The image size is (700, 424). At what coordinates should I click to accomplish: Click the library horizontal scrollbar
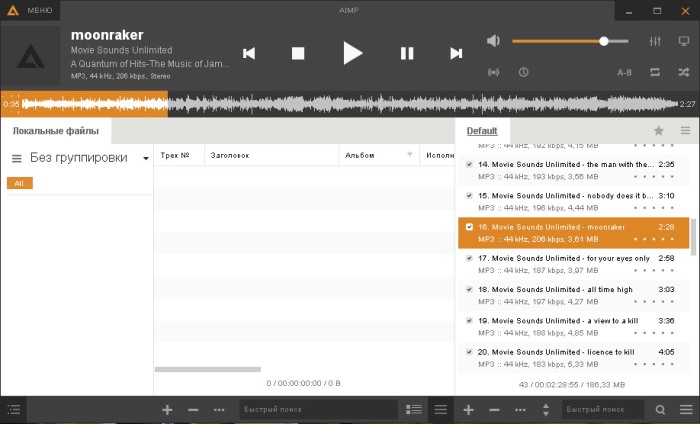click(208, 370)
